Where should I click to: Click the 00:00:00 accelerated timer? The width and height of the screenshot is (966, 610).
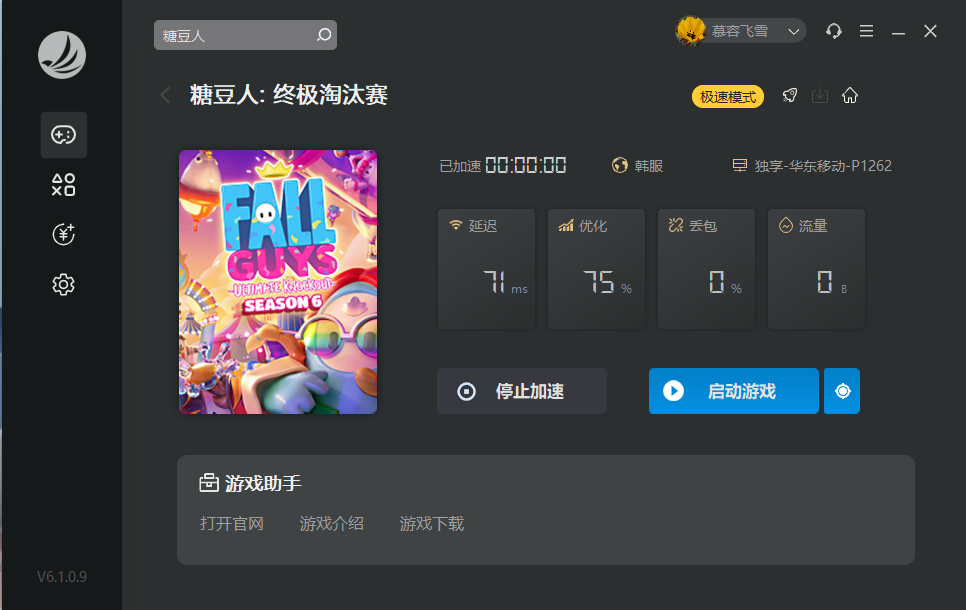click(x=526, y=165)
